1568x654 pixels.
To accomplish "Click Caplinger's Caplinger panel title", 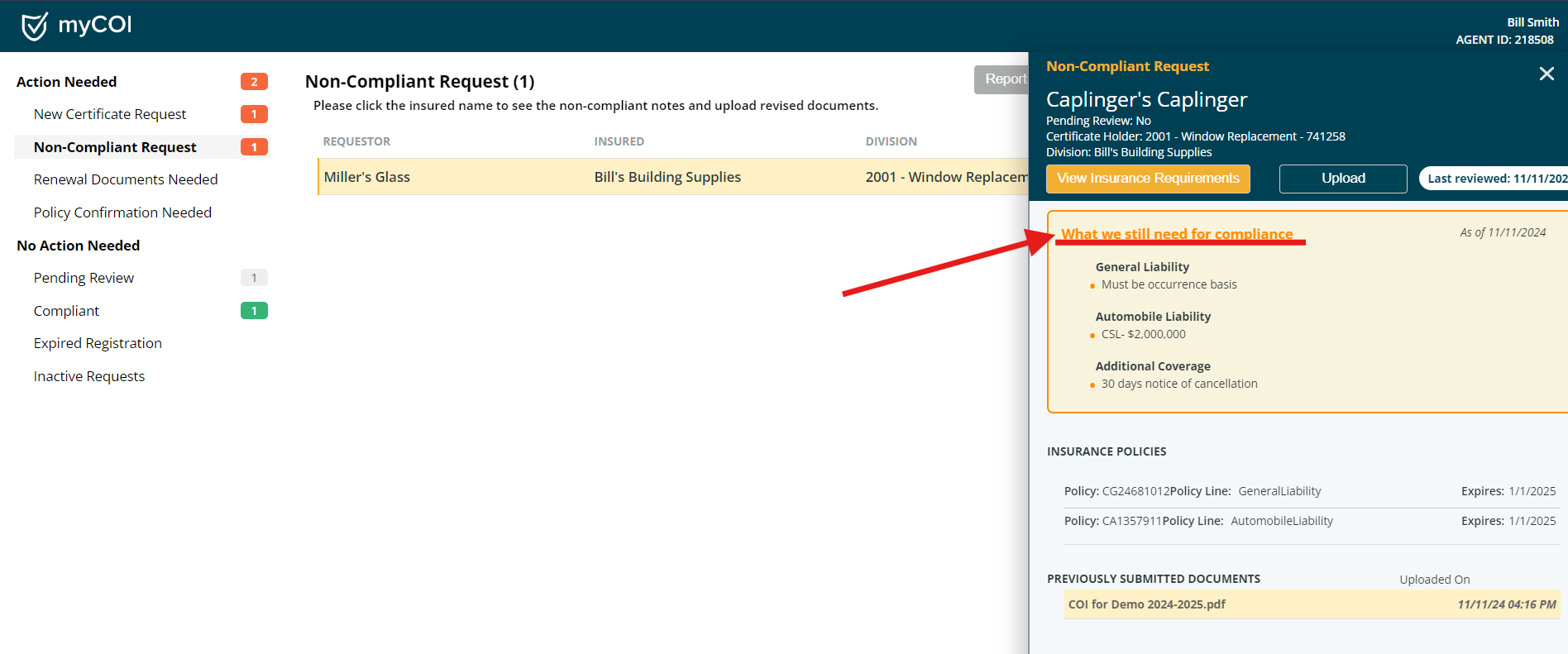I will point(1146,99).
